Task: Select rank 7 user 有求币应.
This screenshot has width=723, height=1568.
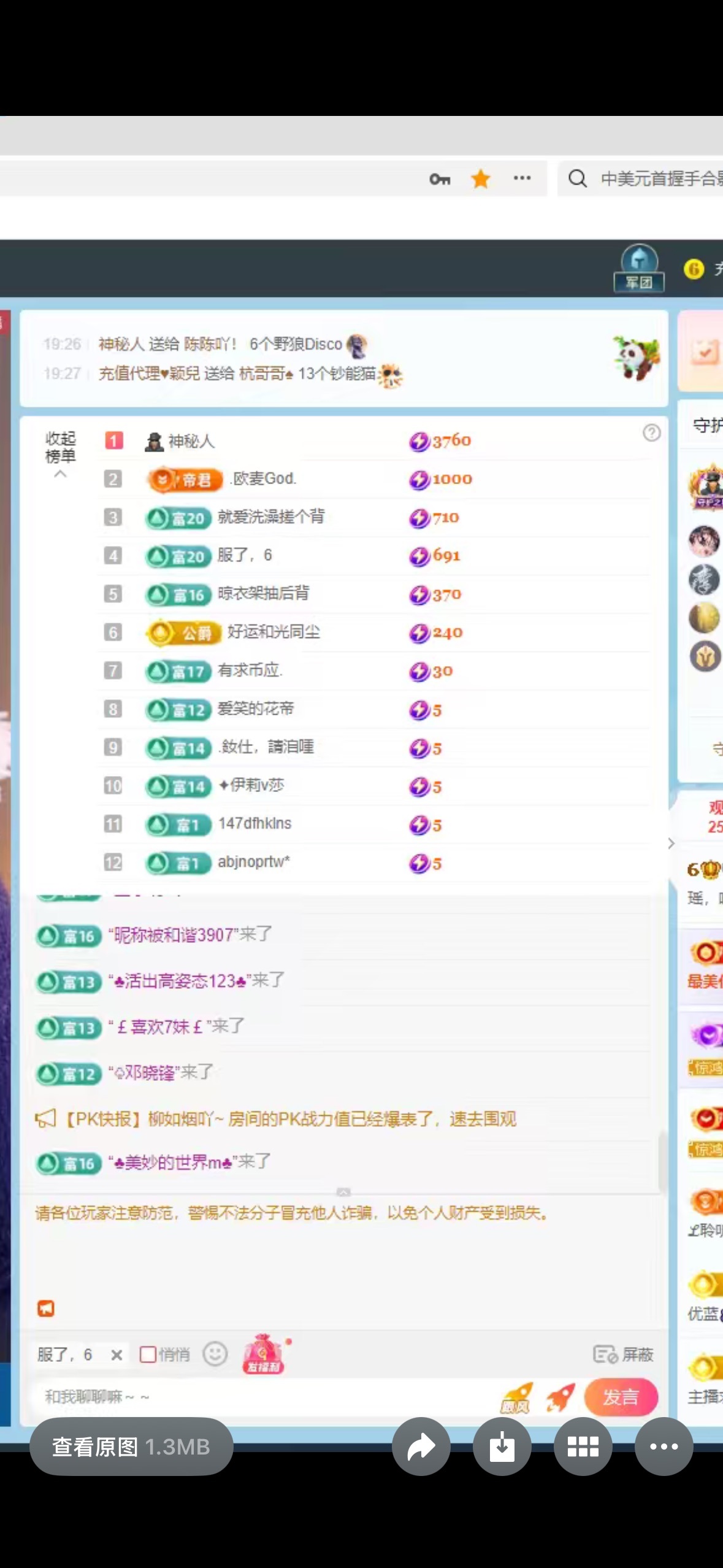Action: 250,670
